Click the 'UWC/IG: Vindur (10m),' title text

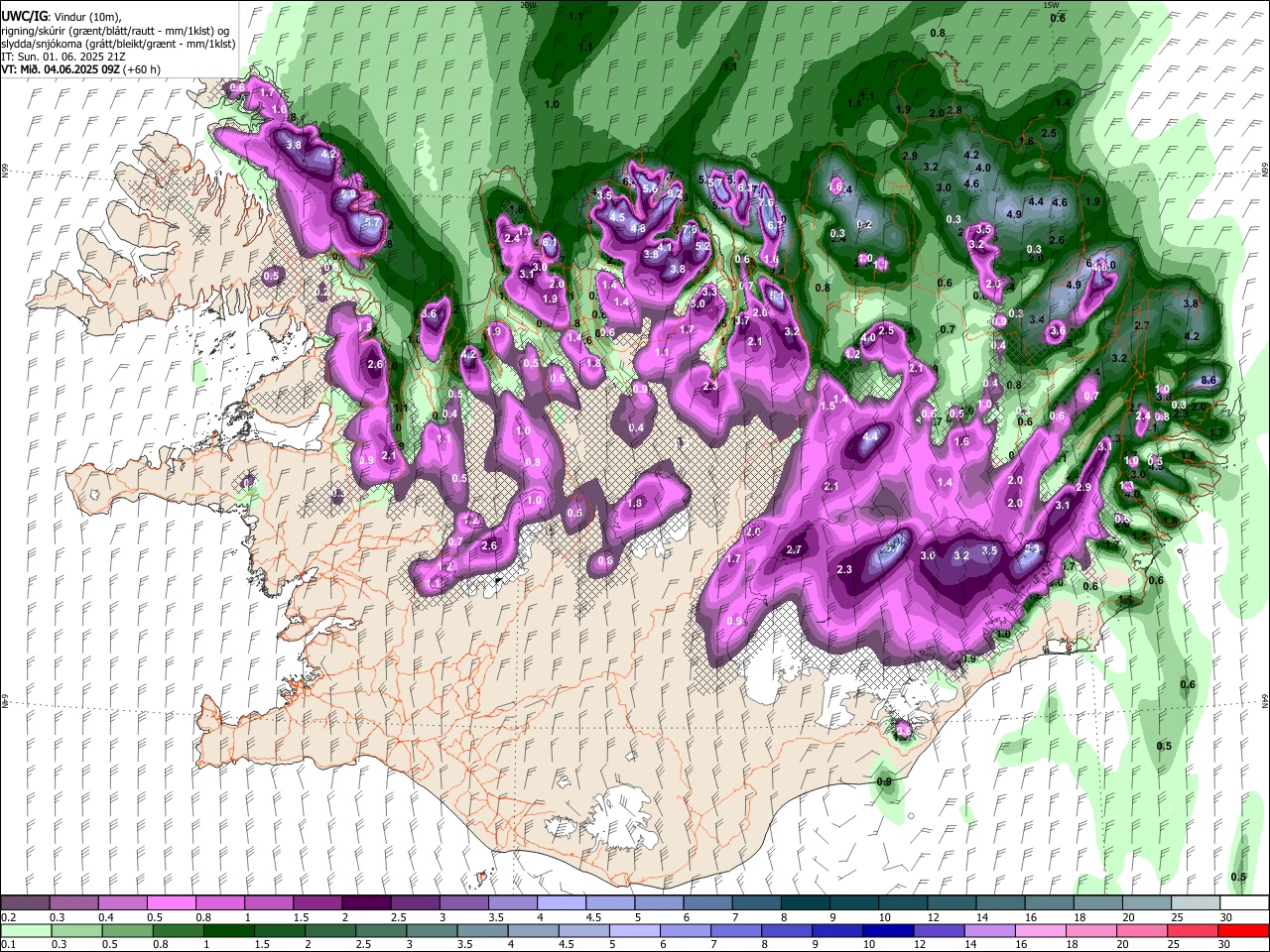click(x=63, y=17)
